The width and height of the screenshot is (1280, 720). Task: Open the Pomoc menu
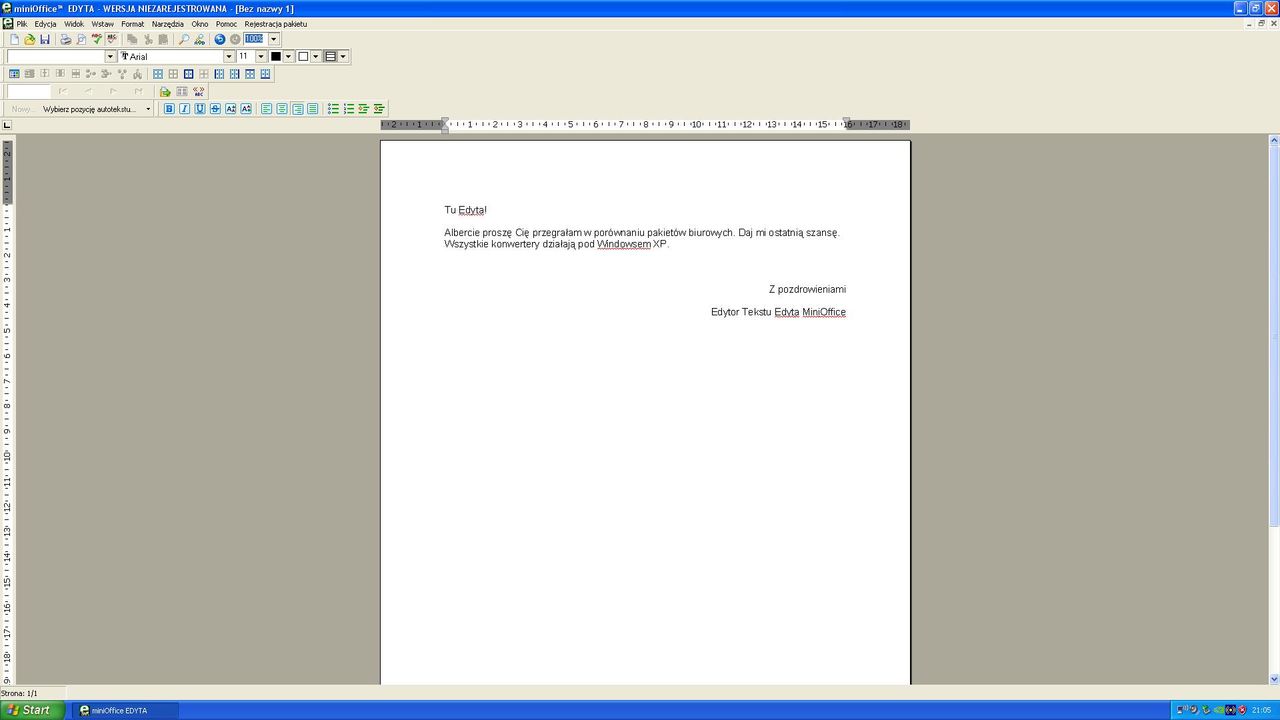point(226,24)
